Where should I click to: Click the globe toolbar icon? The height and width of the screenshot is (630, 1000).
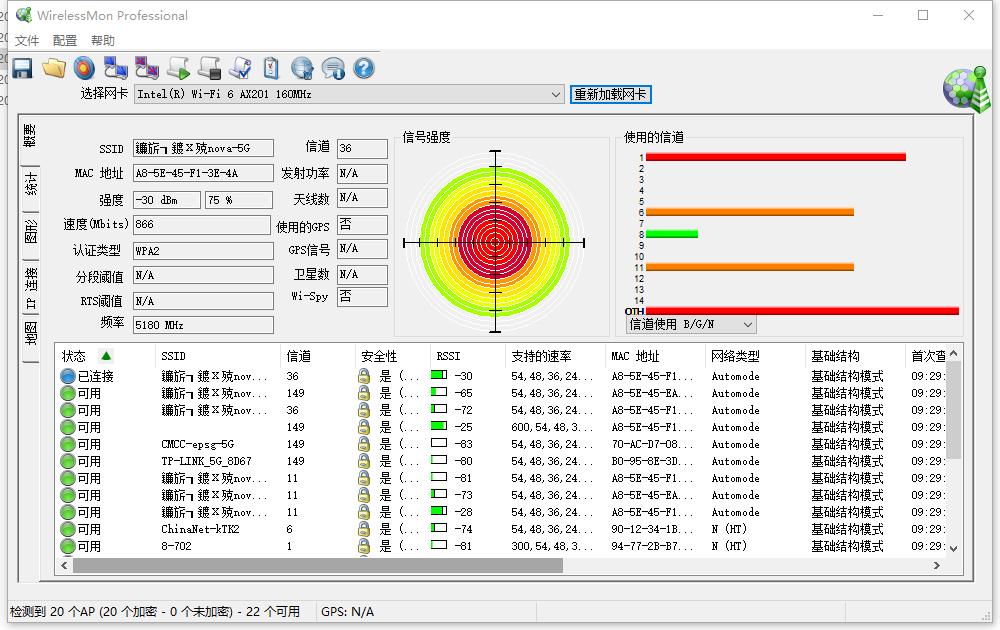coord(302,68)
